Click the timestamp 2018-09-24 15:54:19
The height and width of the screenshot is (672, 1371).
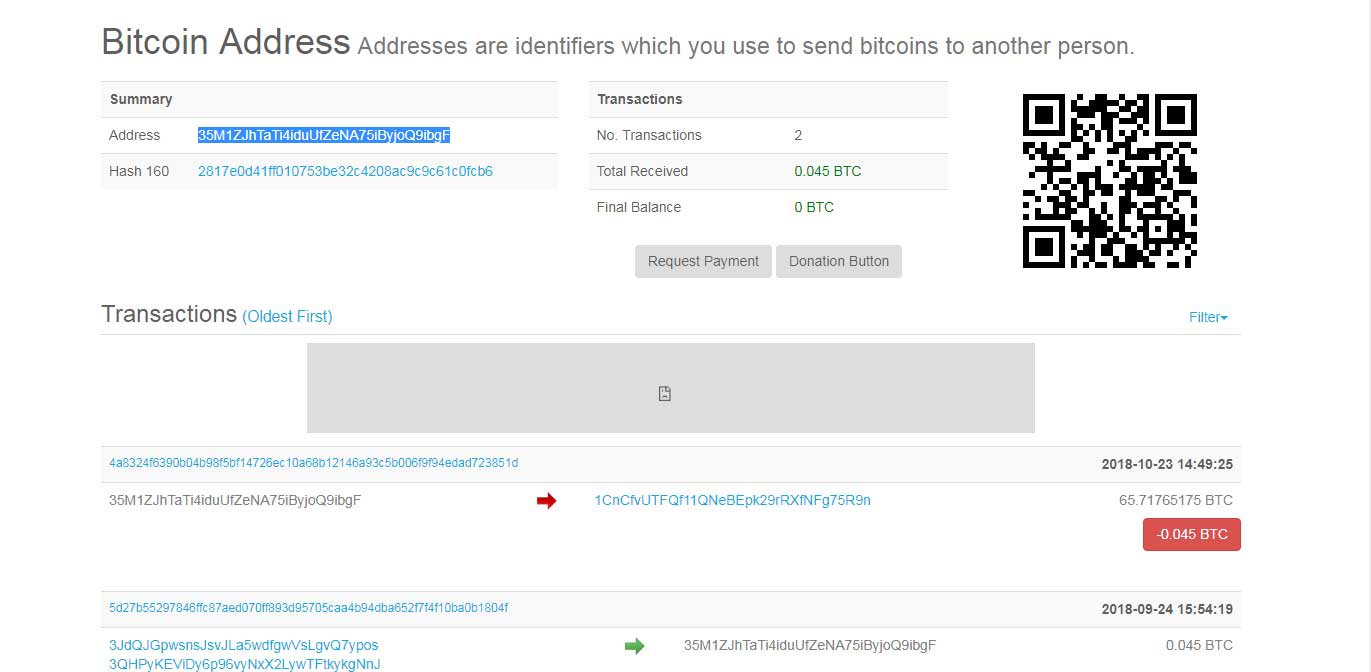click(1167, 609)
